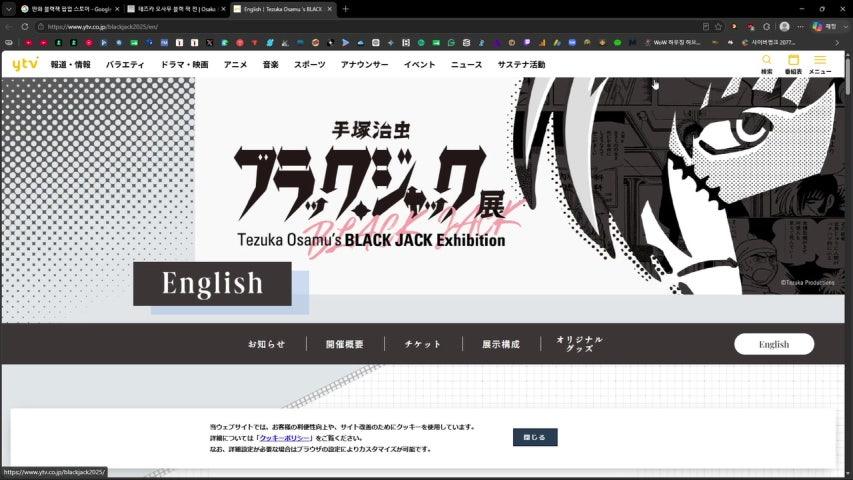Open a new tab with the plus icon

click(345, 9)
